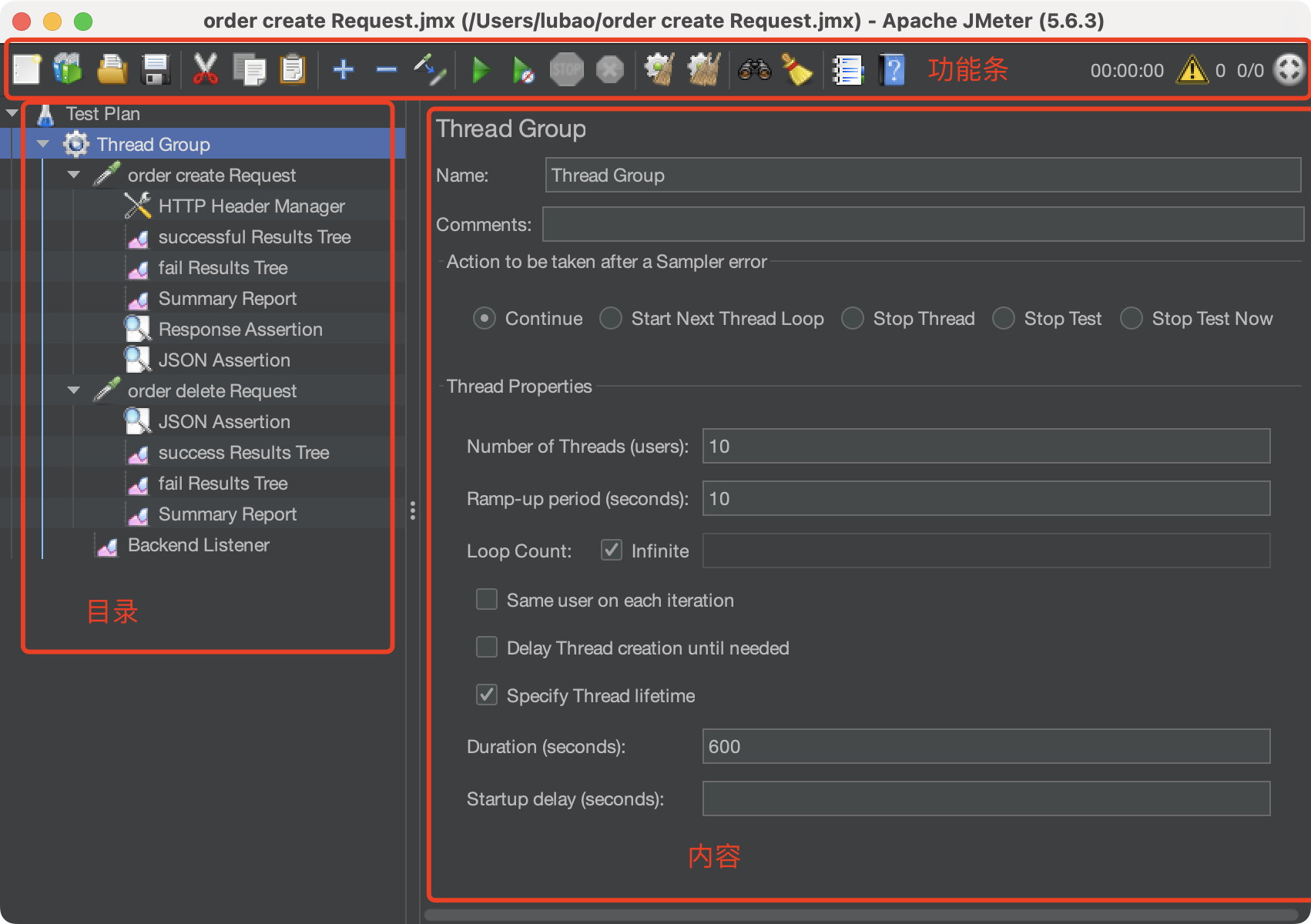
Task: Click Number of Threads input field
Action: (x=986, y=446)
